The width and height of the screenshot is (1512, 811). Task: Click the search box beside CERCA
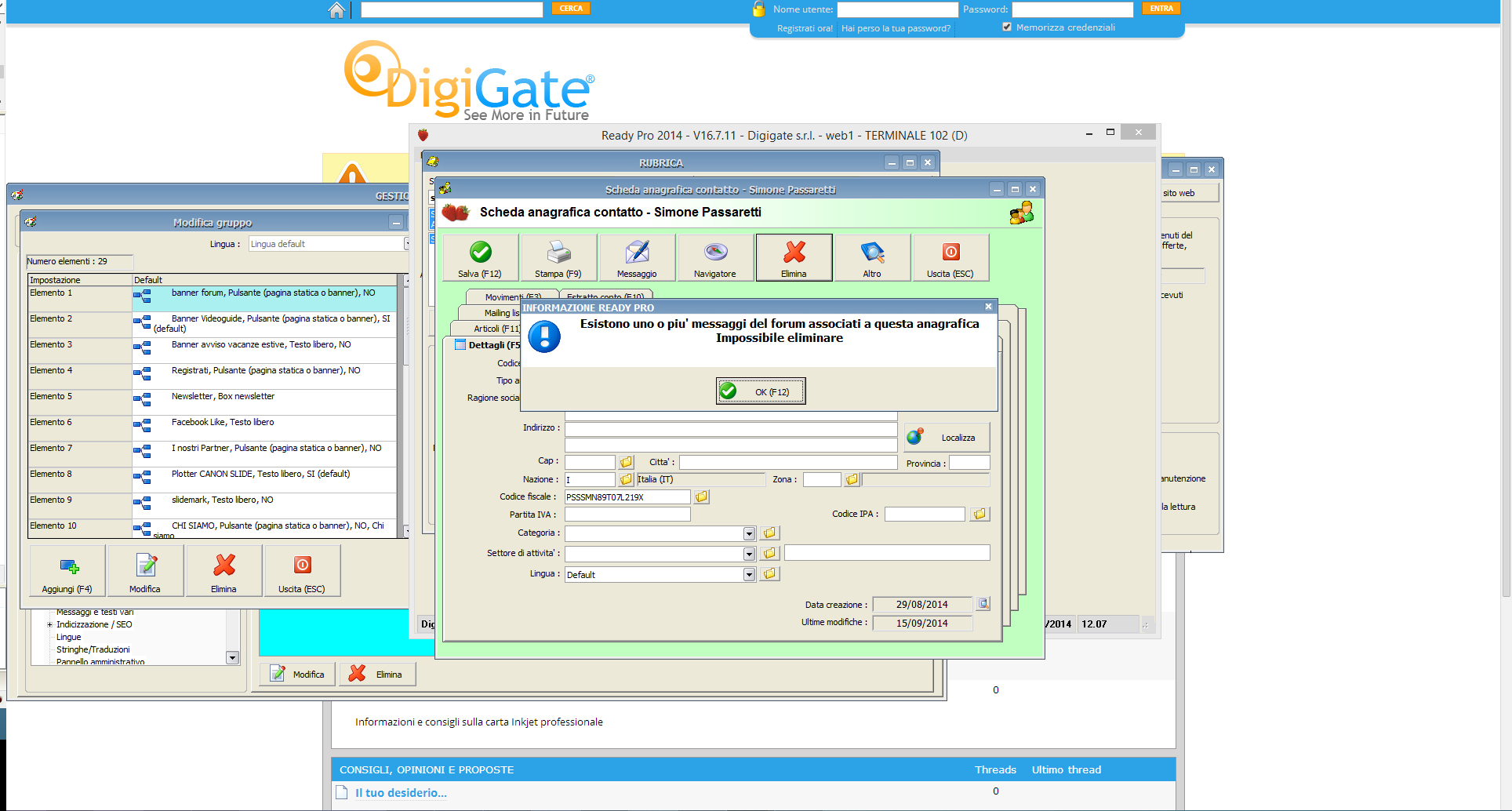coord(452,9)
